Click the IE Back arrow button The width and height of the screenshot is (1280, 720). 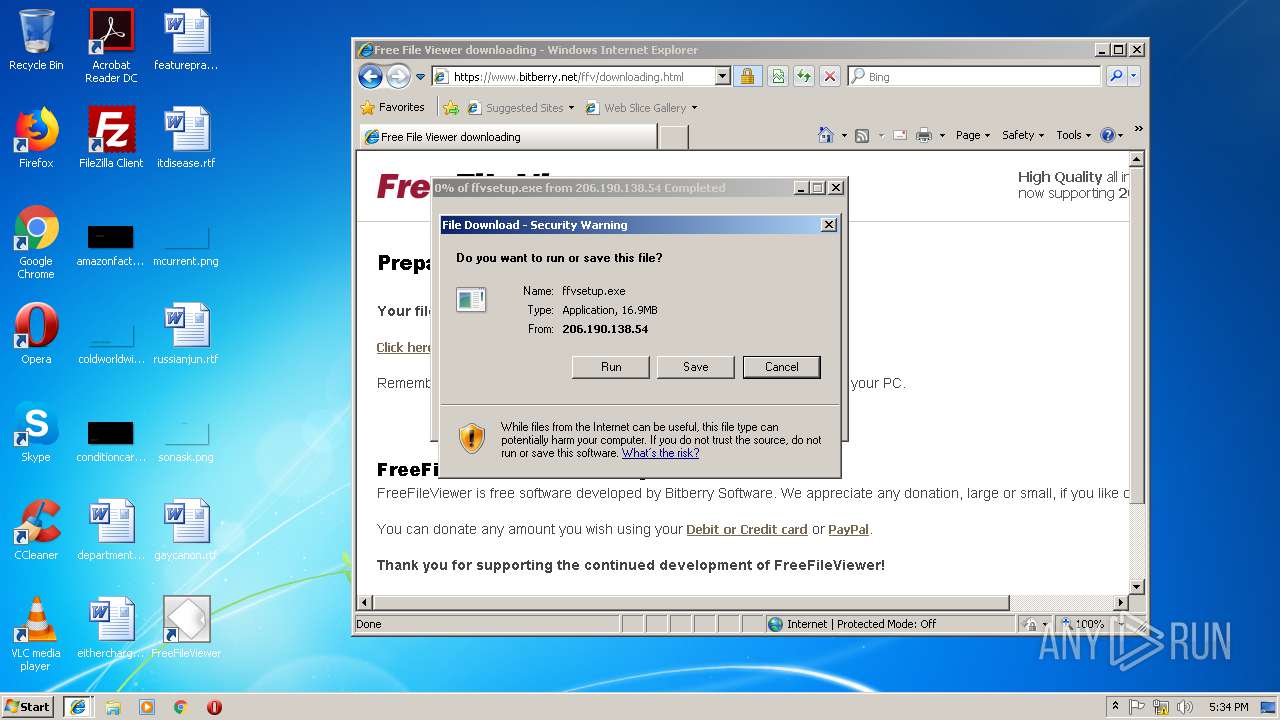(x=370, y=76)
